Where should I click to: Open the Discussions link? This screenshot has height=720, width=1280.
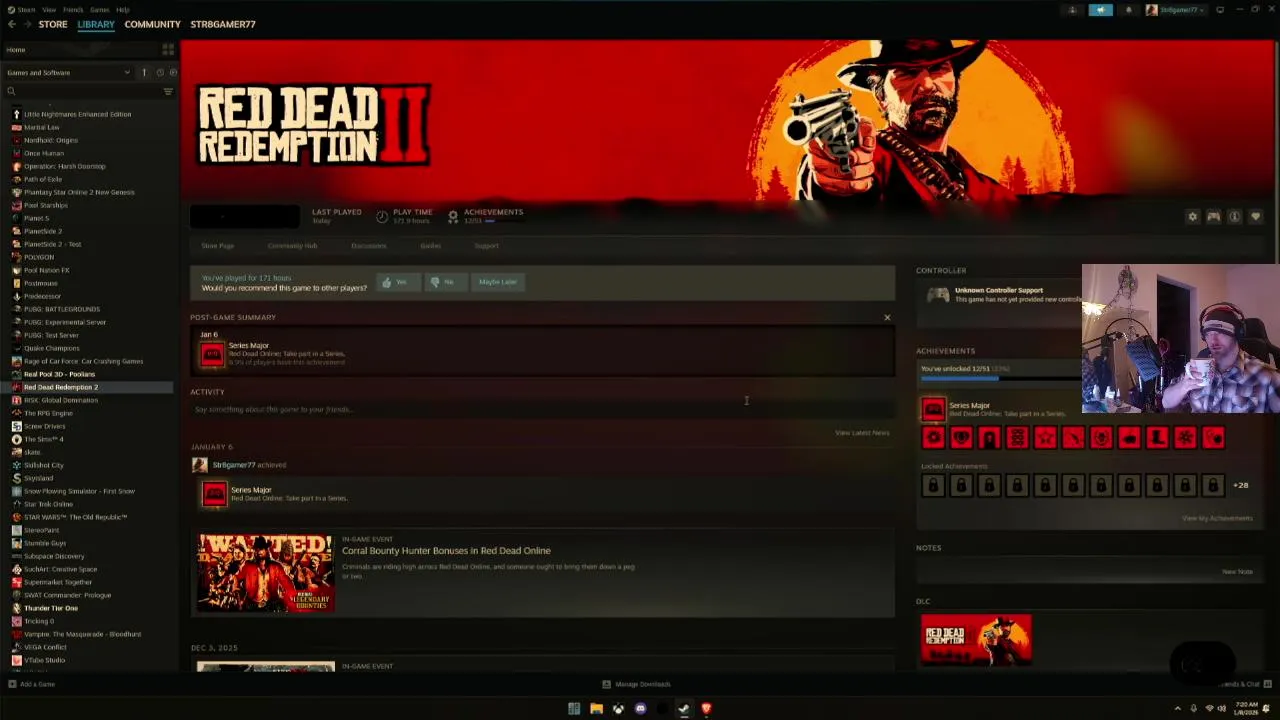tap(368, 246)
